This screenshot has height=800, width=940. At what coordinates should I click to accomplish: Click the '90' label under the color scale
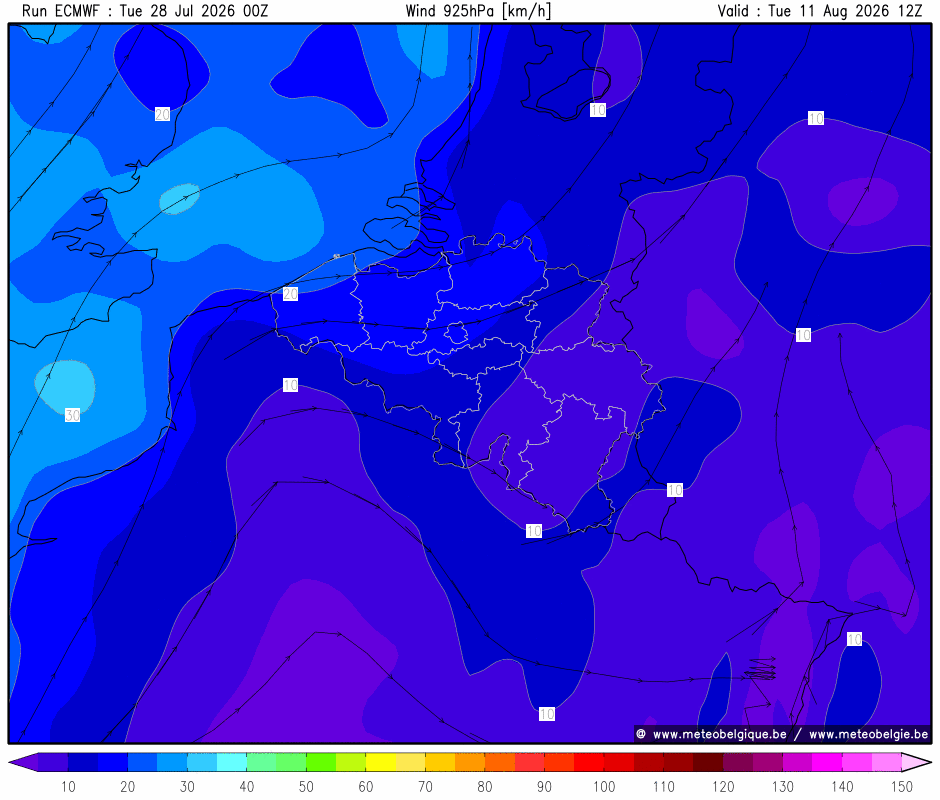(x=544, y=786)
